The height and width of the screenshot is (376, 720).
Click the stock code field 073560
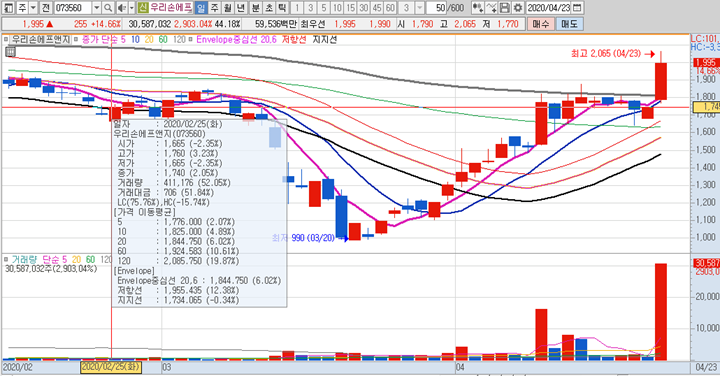coord(73,8)
